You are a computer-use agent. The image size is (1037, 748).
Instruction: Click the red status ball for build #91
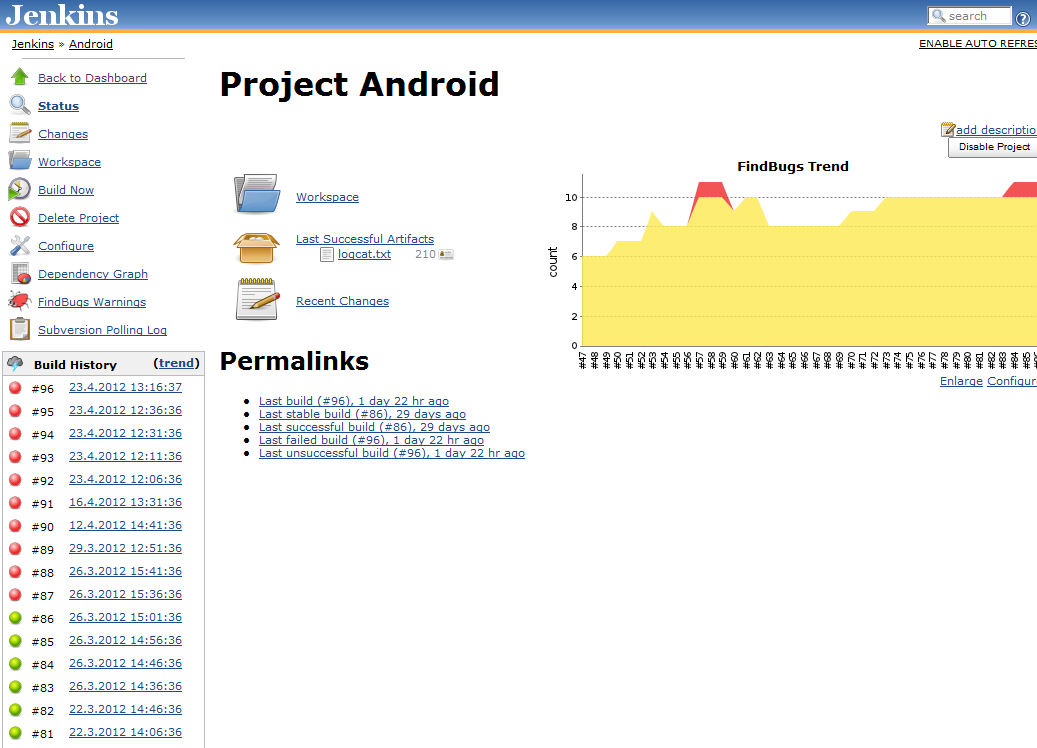pos(15,503)
